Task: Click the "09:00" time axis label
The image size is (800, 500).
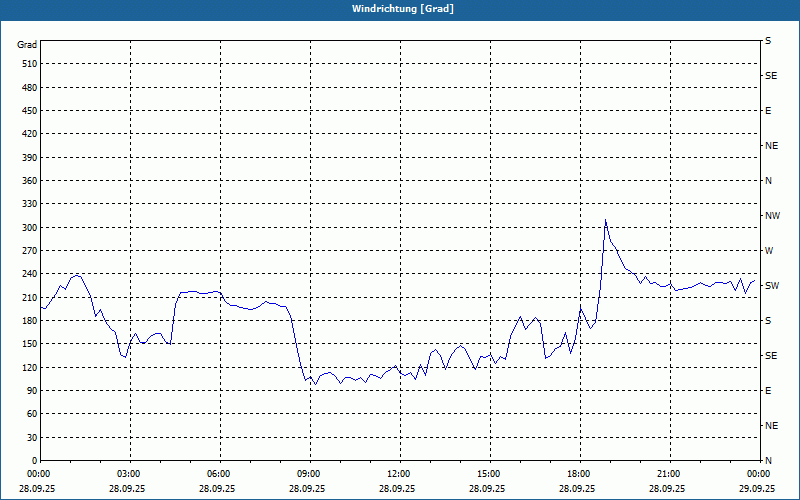Action: click(309, 474)
